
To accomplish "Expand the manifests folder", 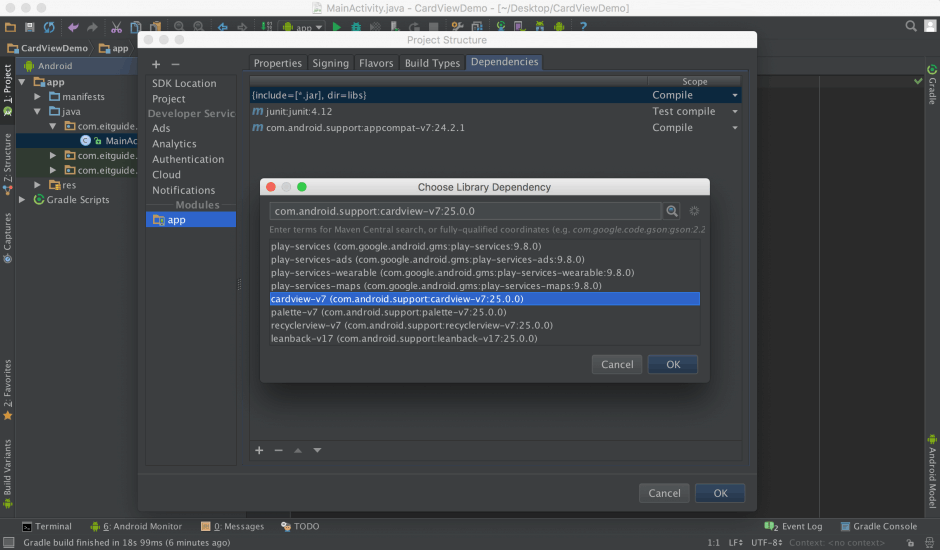I will click(x=37, y=97).
